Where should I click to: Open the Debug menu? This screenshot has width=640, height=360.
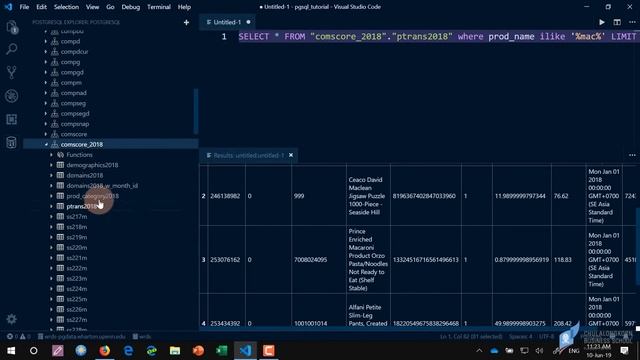click(x=131, y=7)
